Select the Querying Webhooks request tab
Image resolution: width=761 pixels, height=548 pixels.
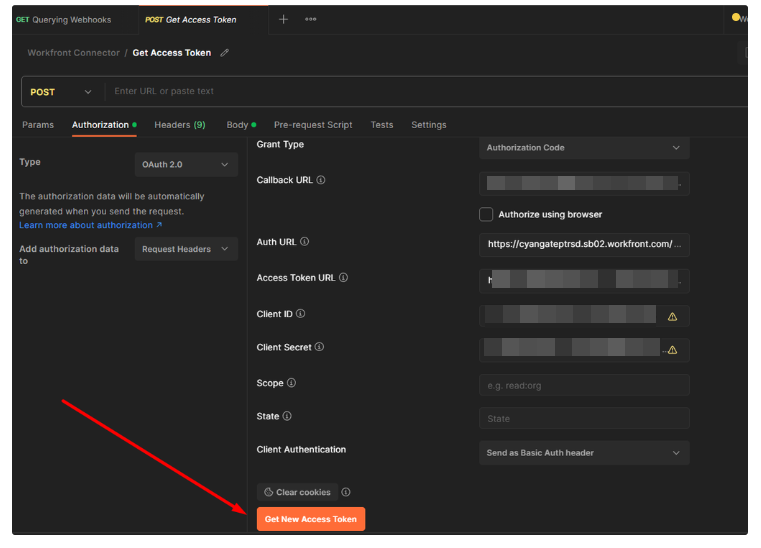point(63,20)
